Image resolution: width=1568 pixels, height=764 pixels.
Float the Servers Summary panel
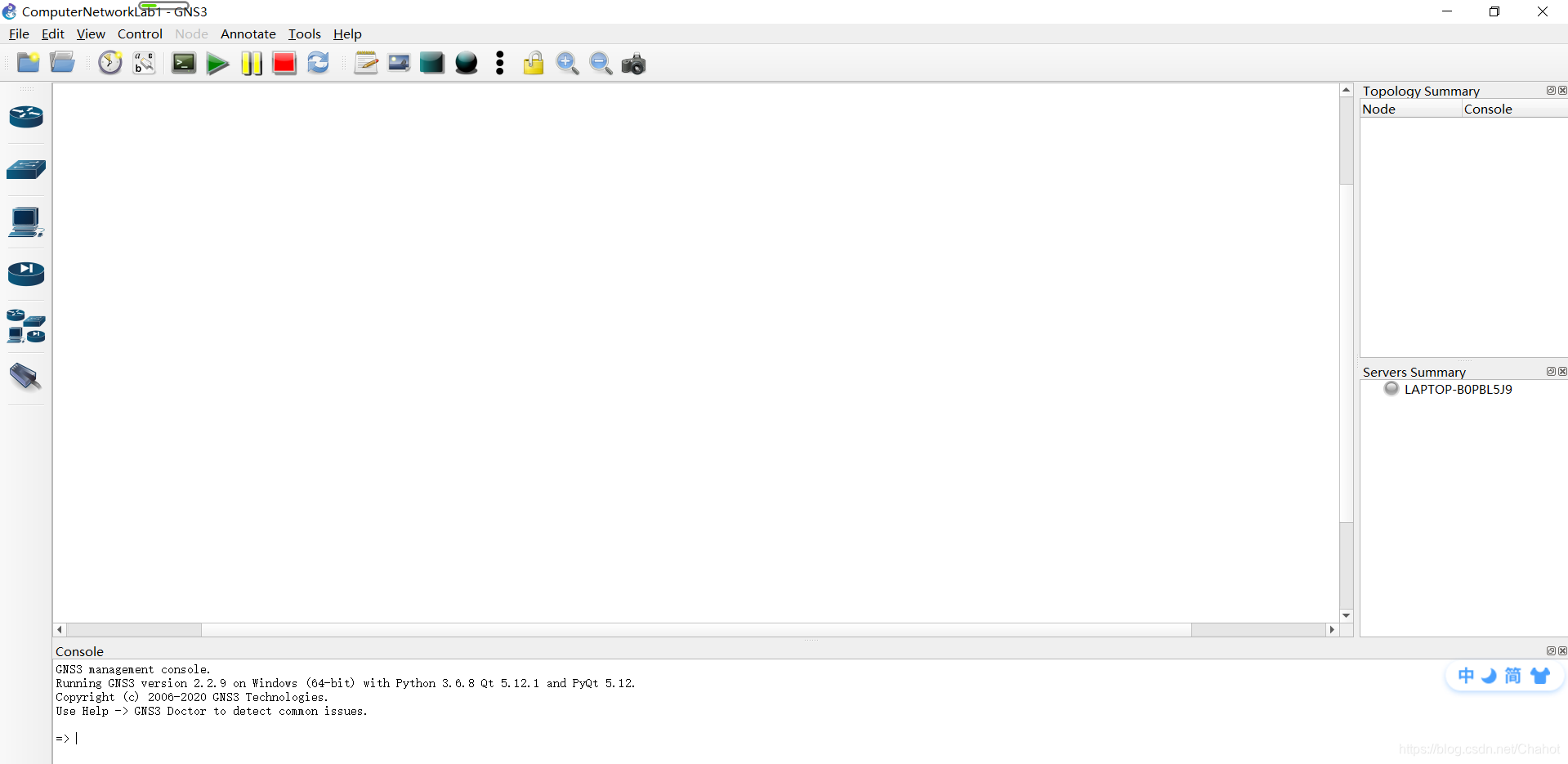1551,372
